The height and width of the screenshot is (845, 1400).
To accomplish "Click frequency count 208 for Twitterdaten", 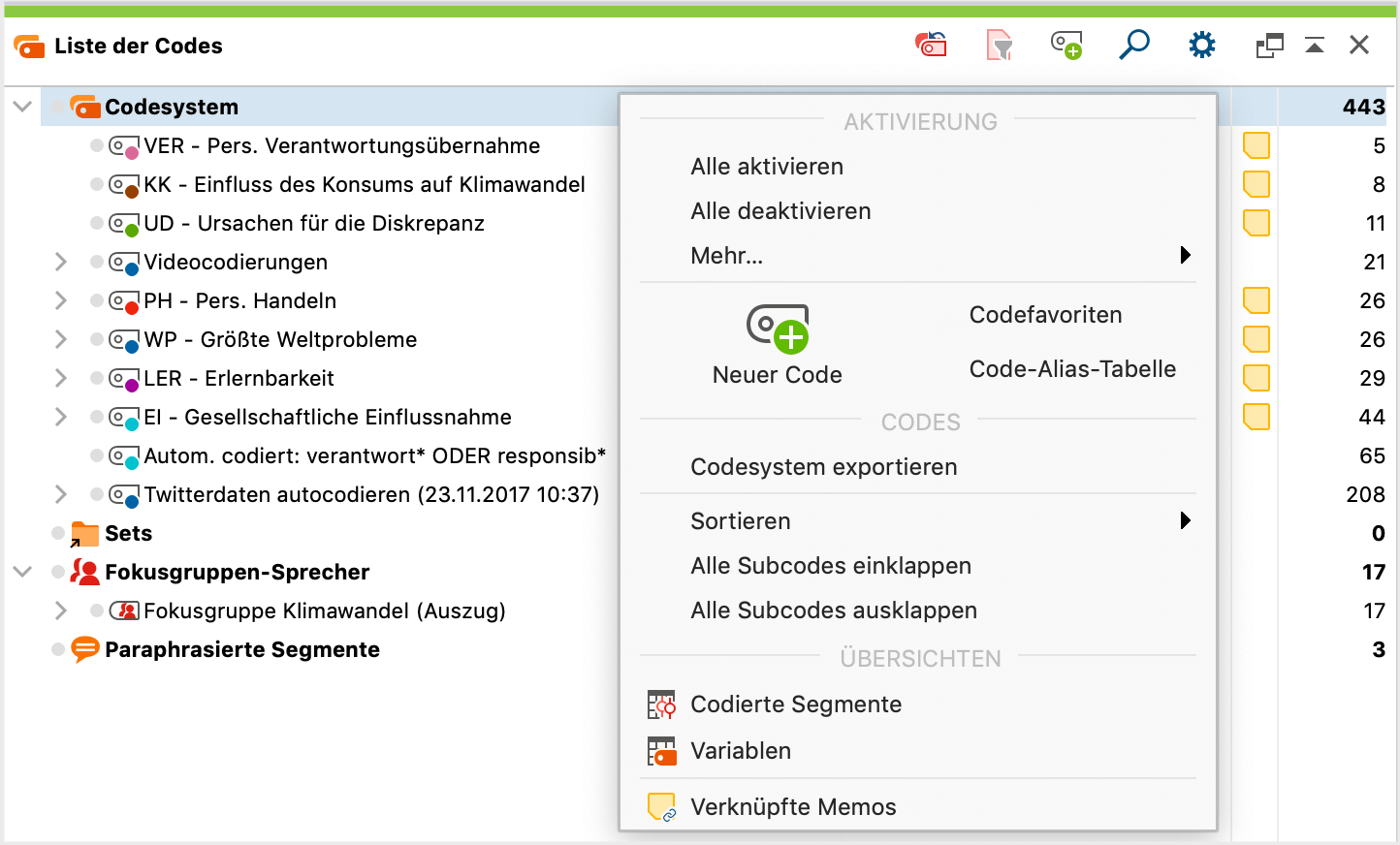I will click(x=1365, y=494).
